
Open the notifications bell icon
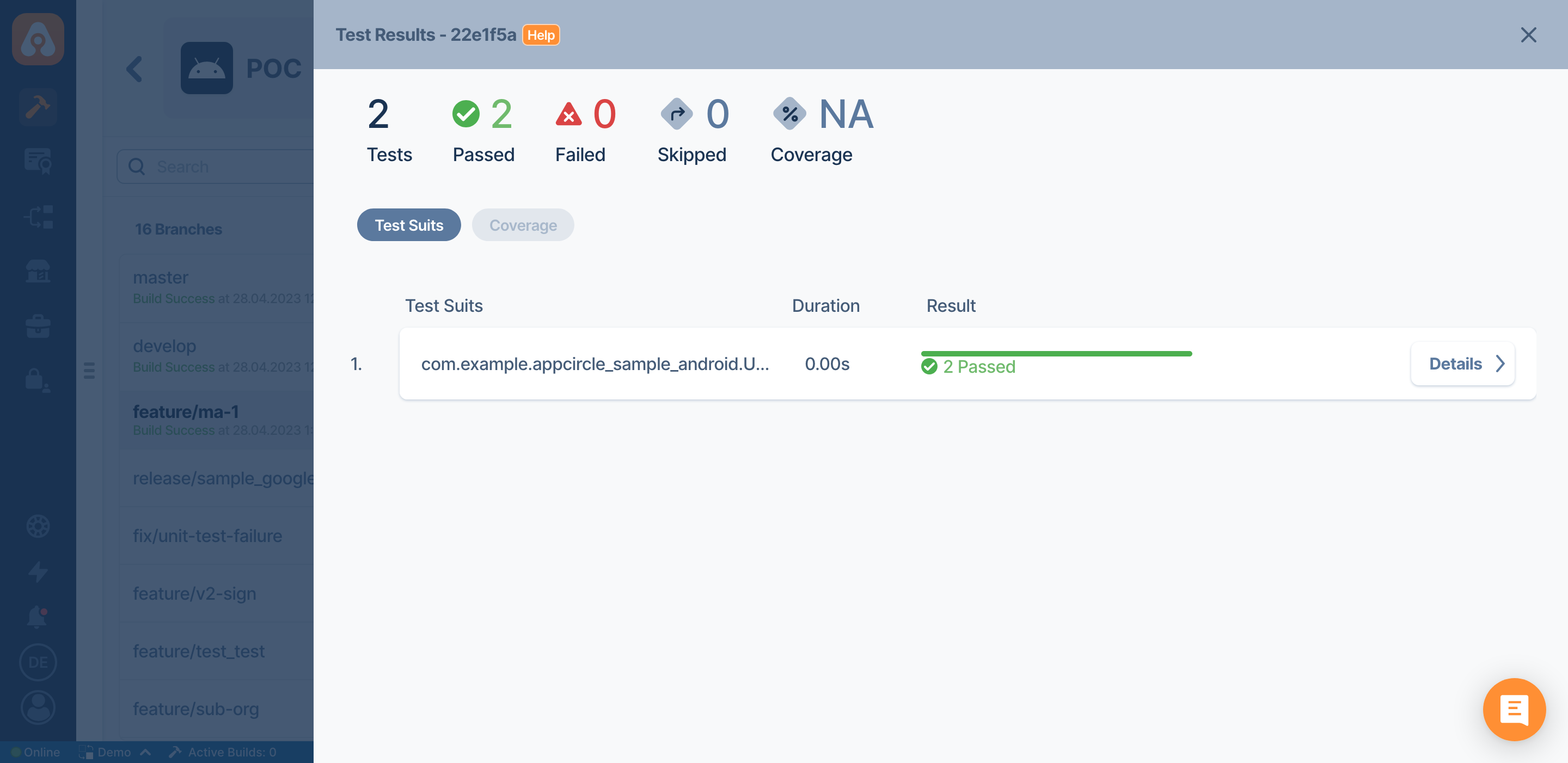tap(38, 617)
